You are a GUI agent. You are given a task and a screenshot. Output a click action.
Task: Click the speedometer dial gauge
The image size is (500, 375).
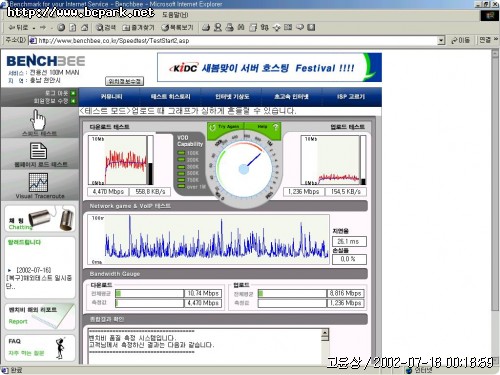click(244, 169)
